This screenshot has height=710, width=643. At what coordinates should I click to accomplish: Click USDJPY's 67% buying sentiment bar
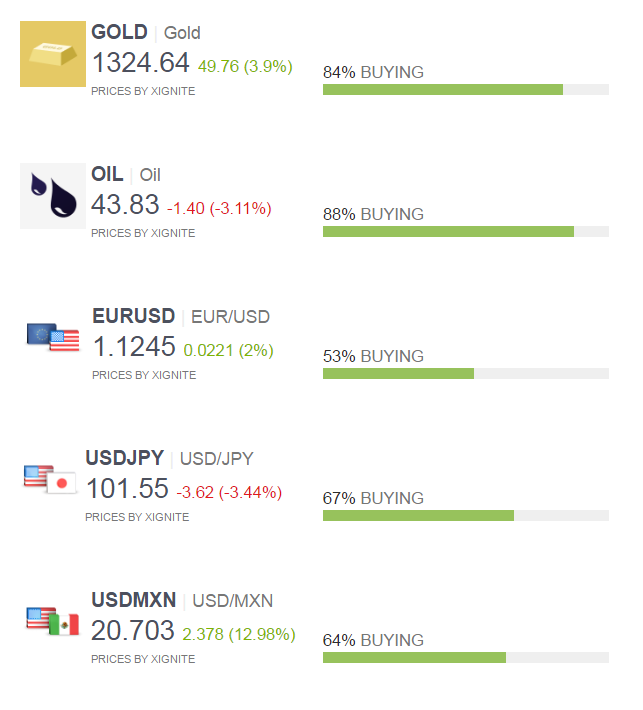[x=465, y=515]
